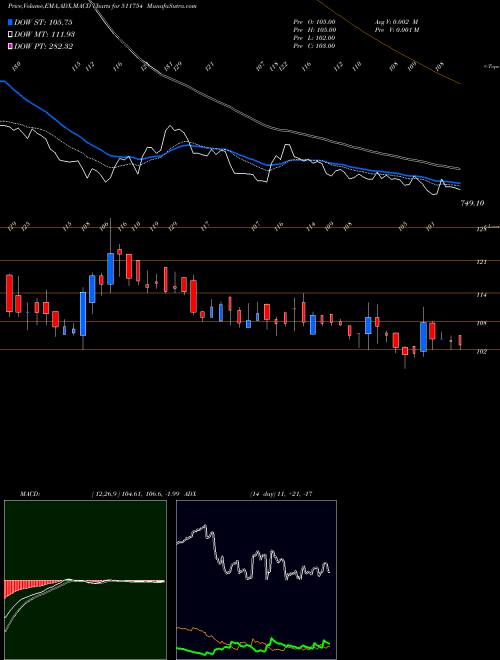Click the Pre O: 105.00 value
The width and height of the screenshot is (500, 660).
(x=314, y=22)
